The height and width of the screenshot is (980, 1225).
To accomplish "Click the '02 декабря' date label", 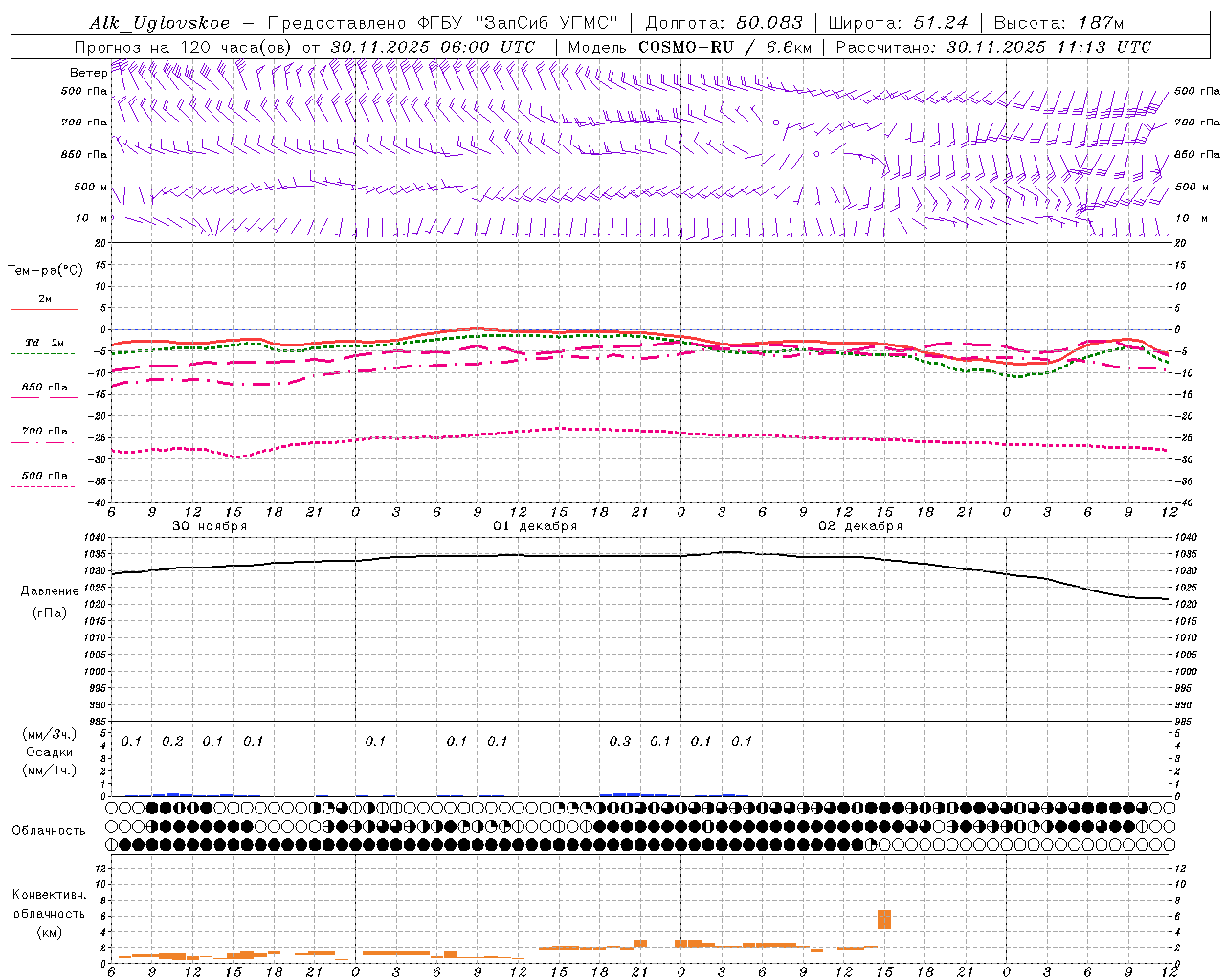I will tap(860, 526).
